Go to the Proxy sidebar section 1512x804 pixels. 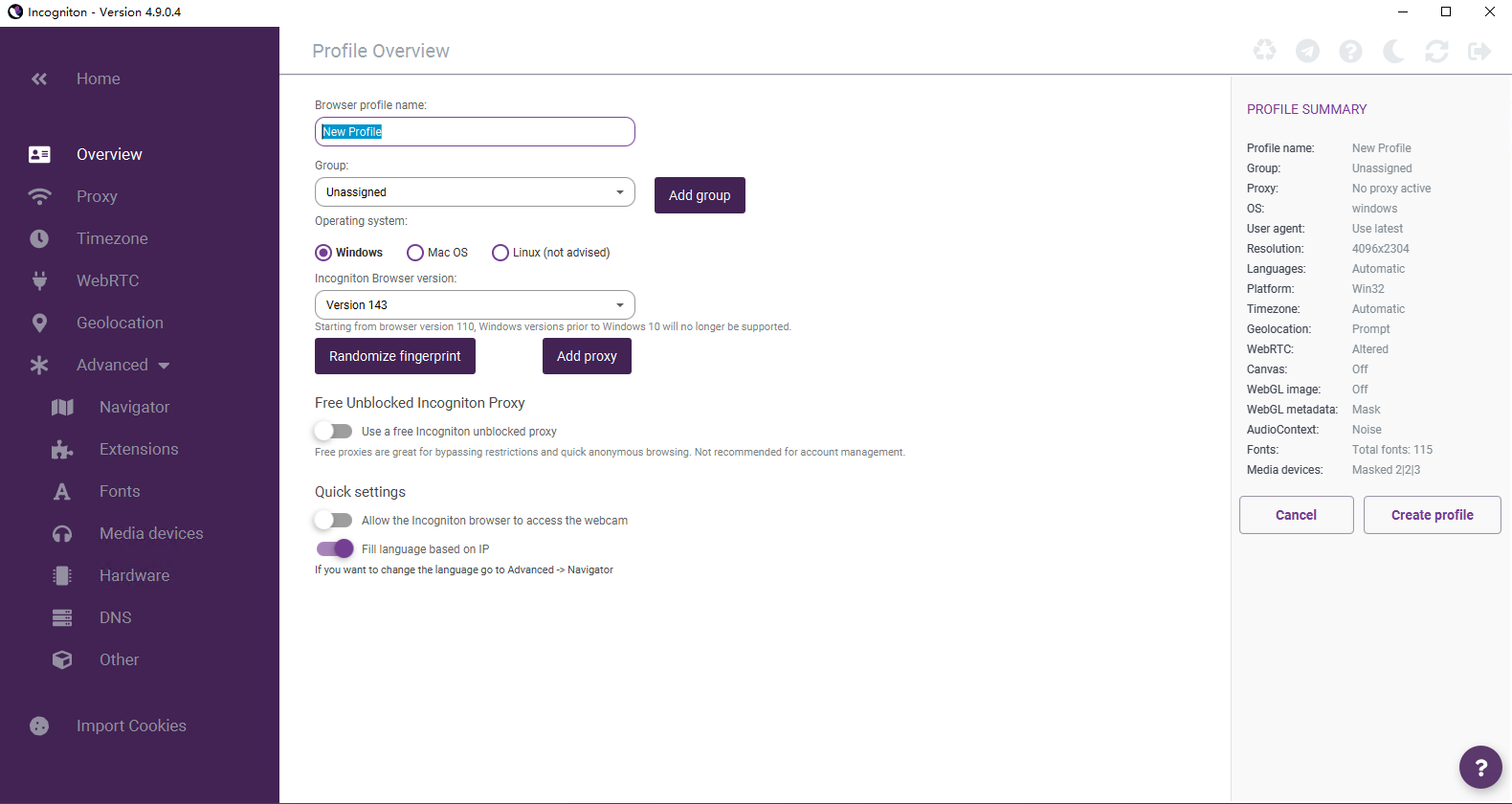click(x=97, y=197)
